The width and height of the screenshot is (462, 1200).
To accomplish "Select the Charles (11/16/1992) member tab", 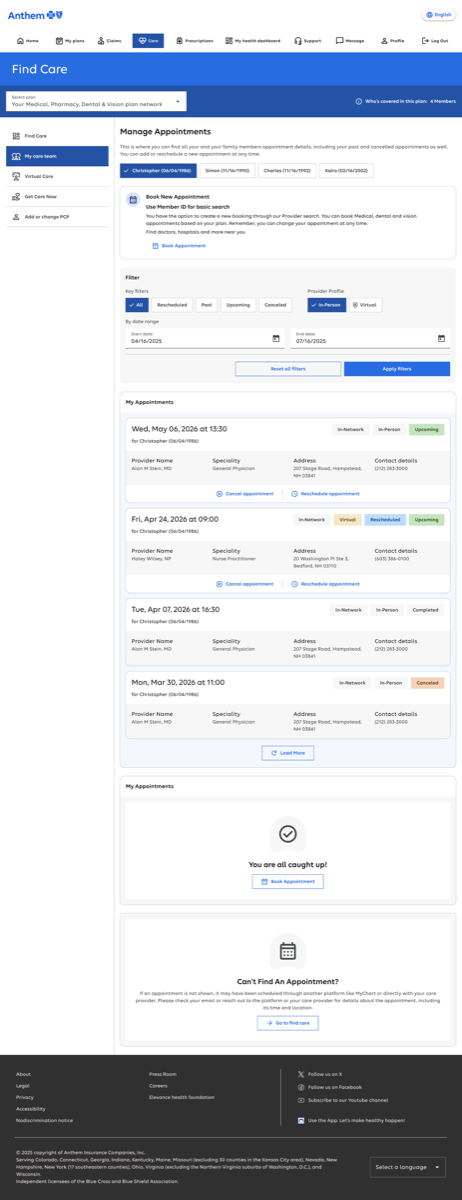I will coord(288,171).
